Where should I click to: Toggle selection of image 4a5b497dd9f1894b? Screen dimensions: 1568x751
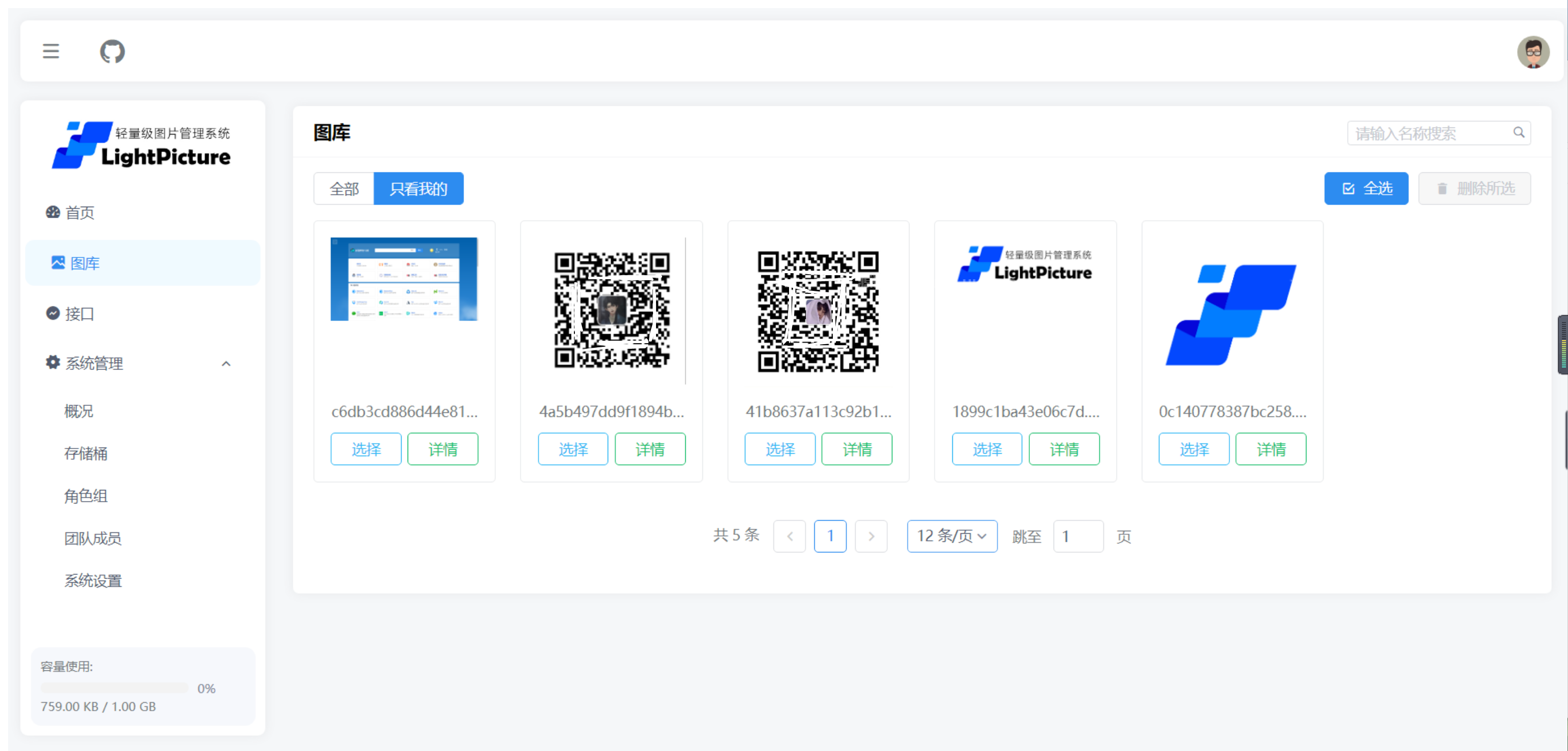click(x=572, y=449)
